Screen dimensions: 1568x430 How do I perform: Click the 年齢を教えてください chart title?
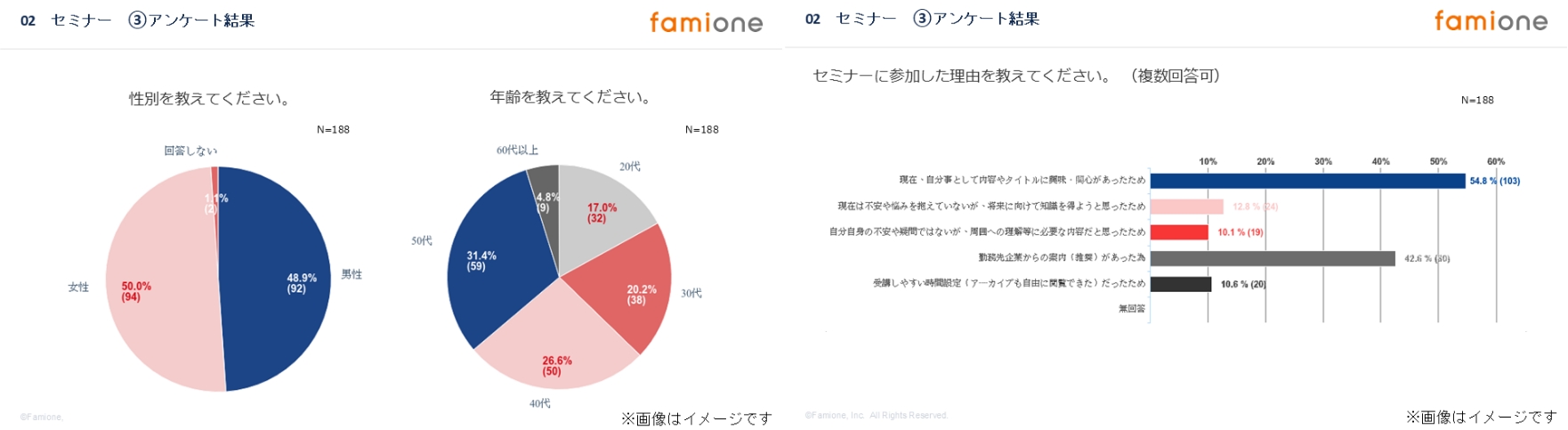(x=570, y=97)
